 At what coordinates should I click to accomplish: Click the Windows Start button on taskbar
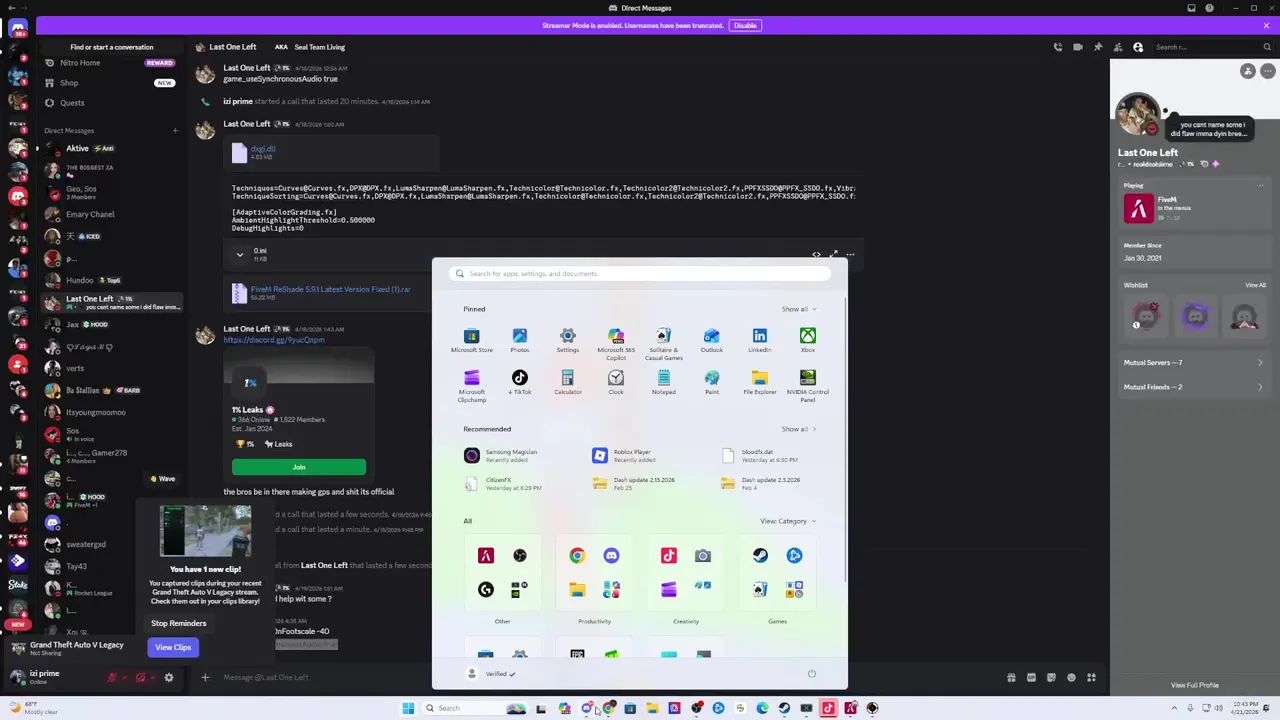(408, 708)
